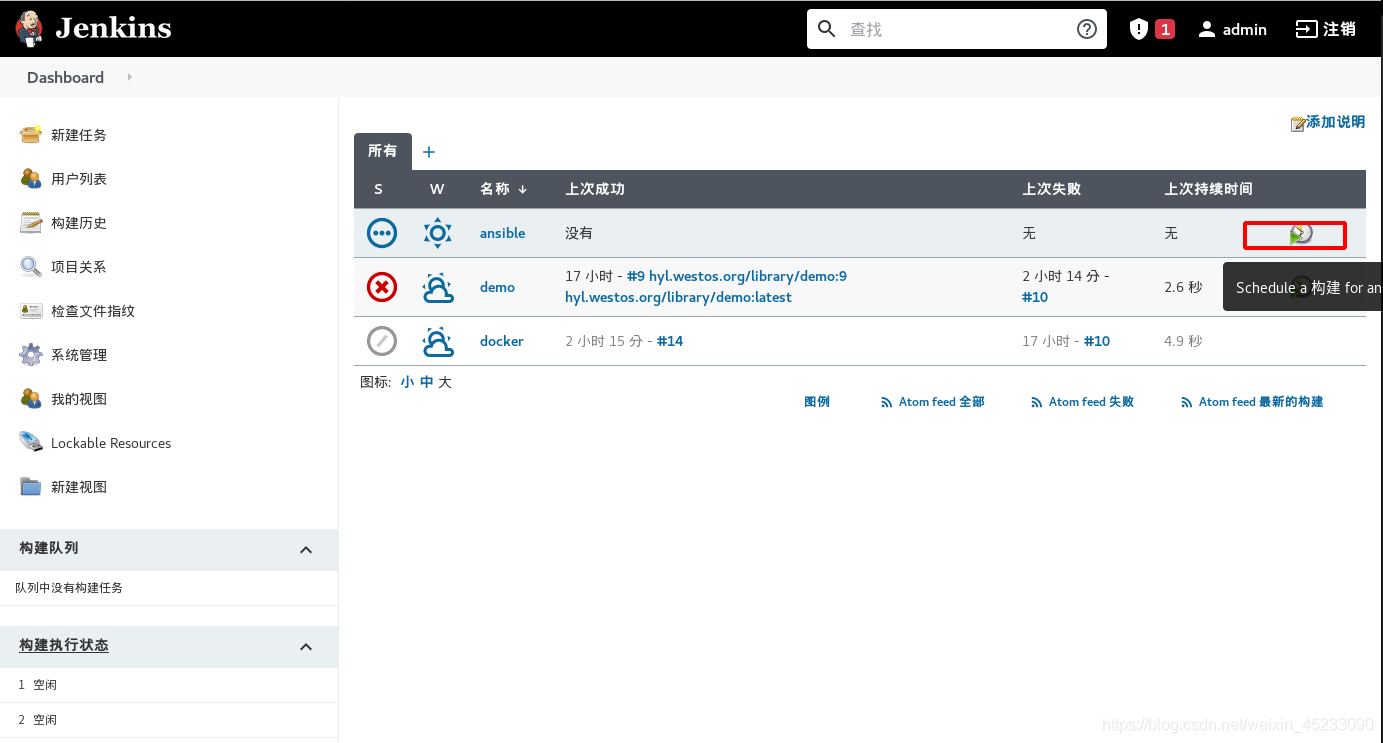The image size is (1383, 743).
Task: Click the Dashboard breadcrumb link
Action: (x=65, y=77)
